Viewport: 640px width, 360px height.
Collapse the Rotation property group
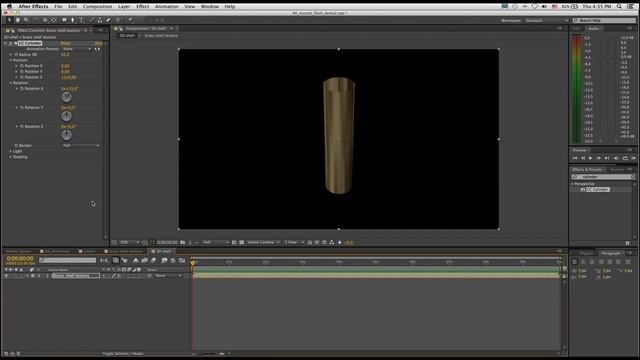11,83
